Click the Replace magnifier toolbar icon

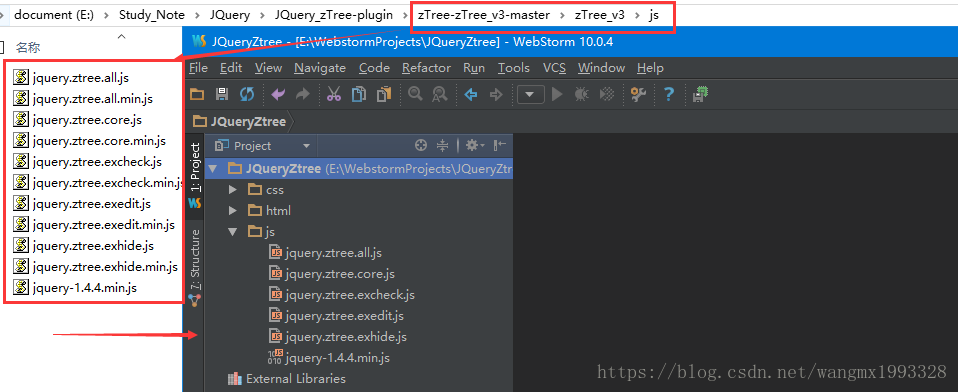tap(439, 94)
